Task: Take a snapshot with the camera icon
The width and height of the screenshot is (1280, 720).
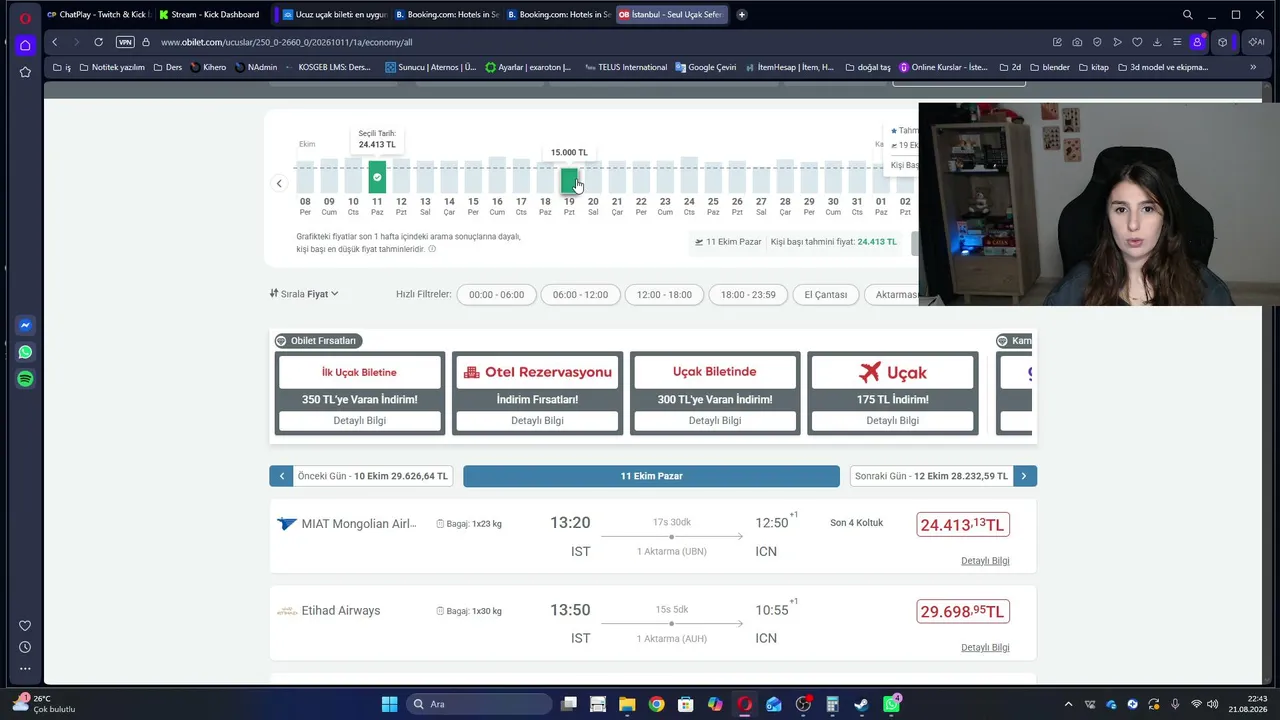Action: 1077,42
